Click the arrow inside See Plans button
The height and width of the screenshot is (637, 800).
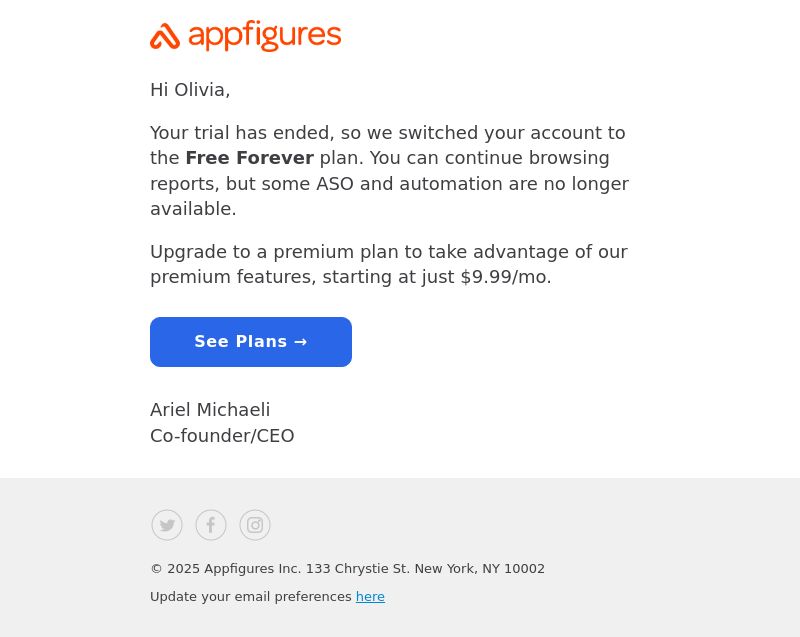tap(301, 342)
